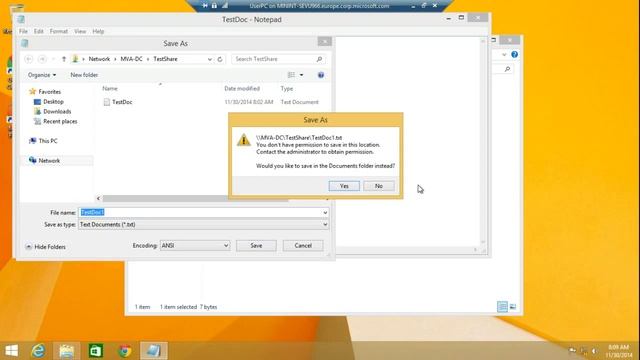Refresh the TestShare folder listing

pyautogui.click(x=220, y=59)
